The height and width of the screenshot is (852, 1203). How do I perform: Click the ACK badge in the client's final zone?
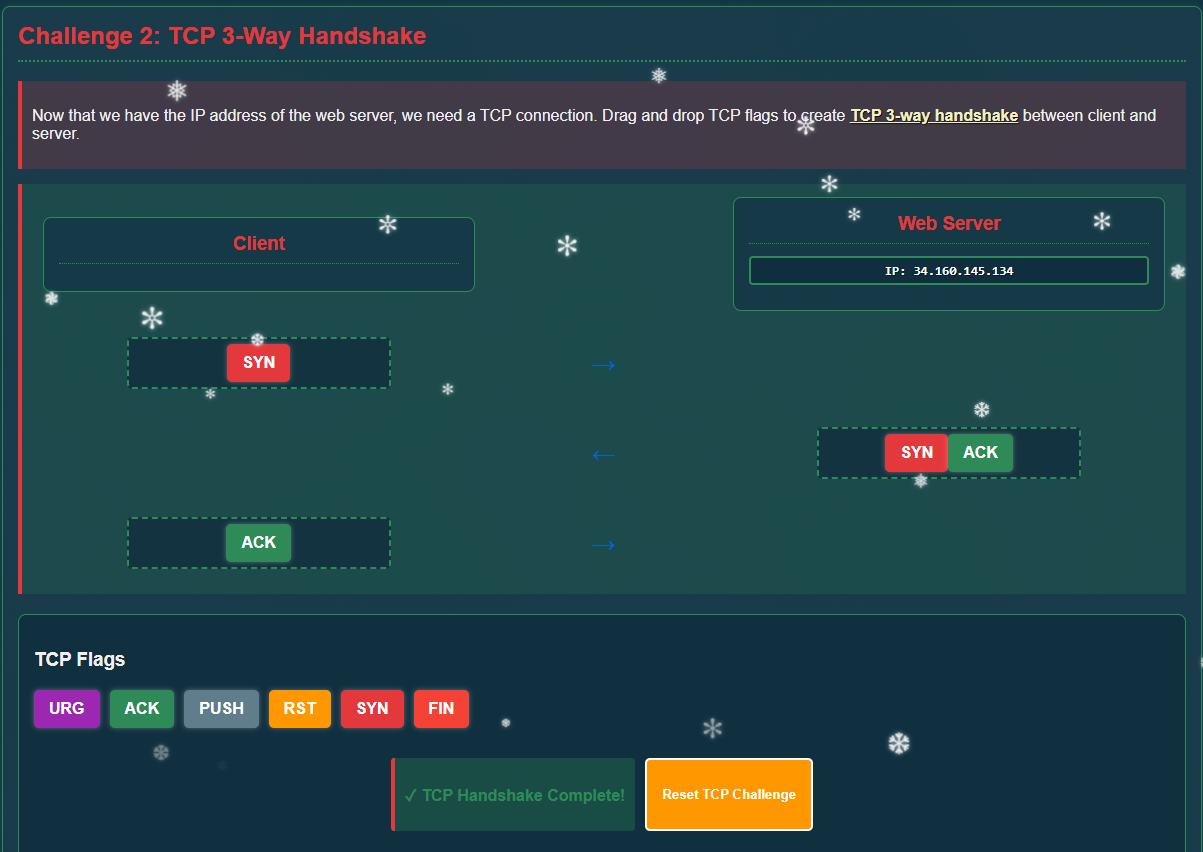coord(258,542)
